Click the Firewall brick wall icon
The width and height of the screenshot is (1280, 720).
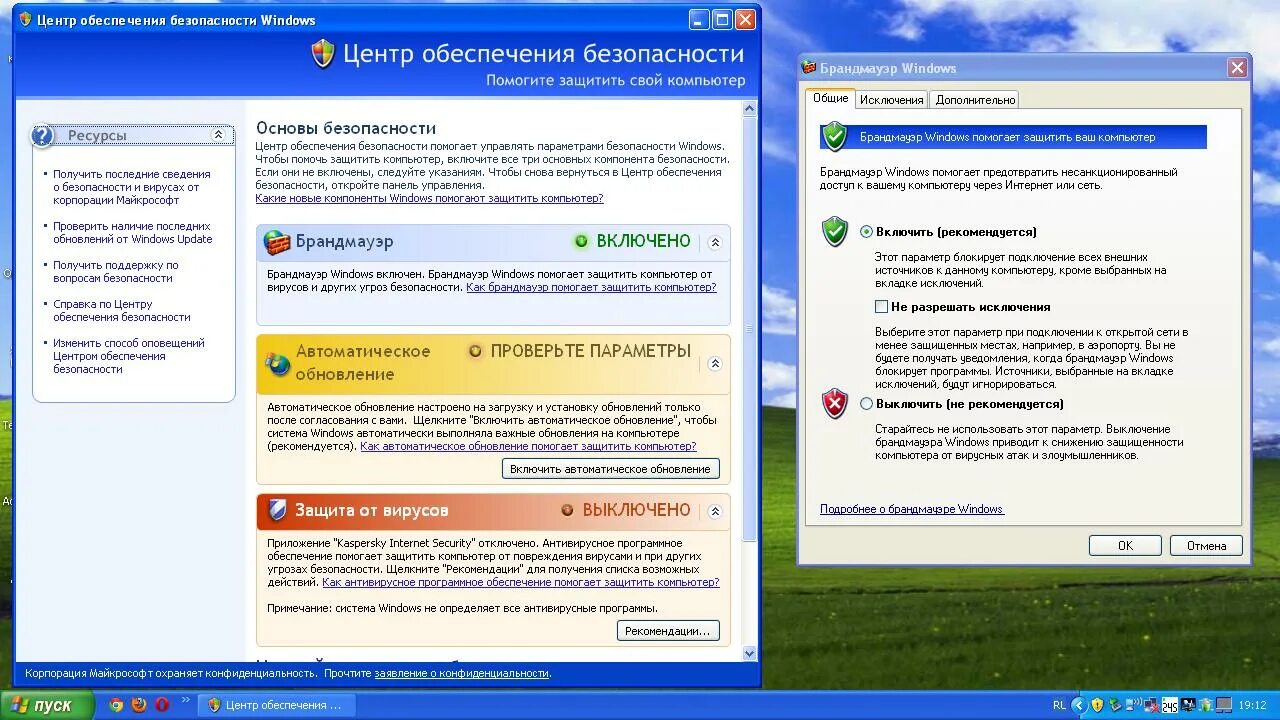[x=277, y=242]
